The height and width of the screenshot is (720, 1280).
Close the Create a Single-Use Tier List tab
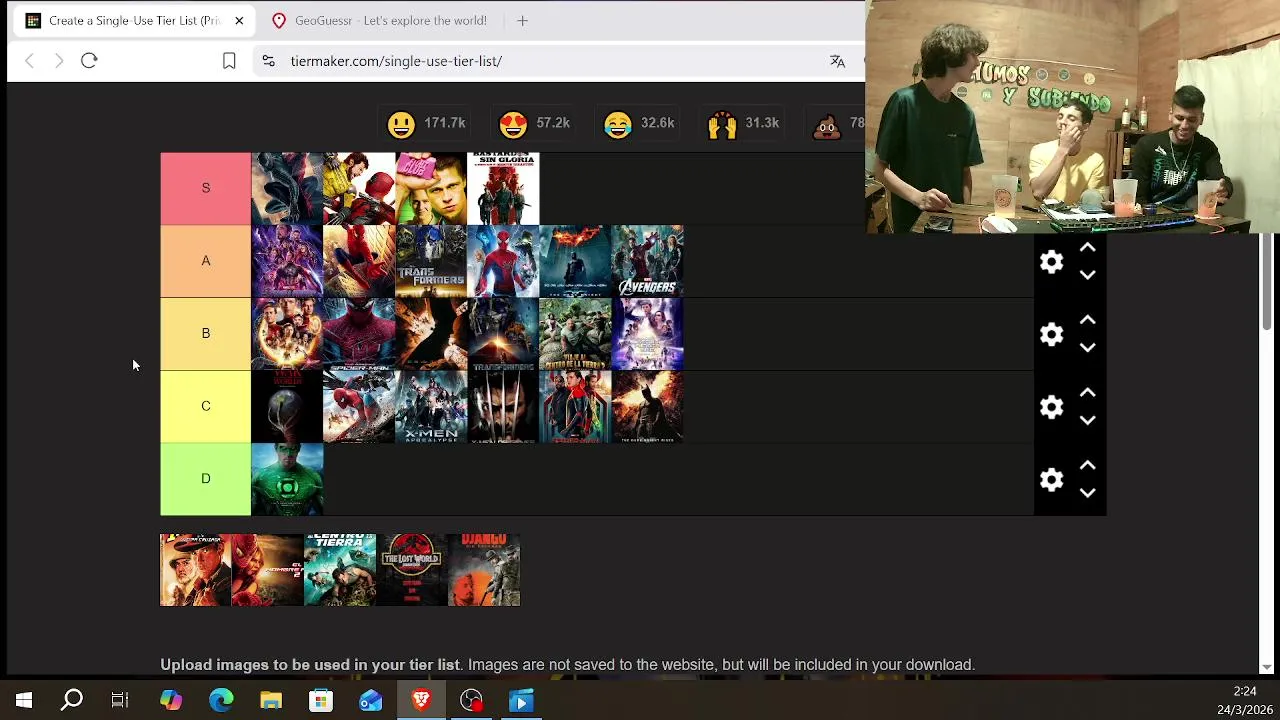(239, 20)
